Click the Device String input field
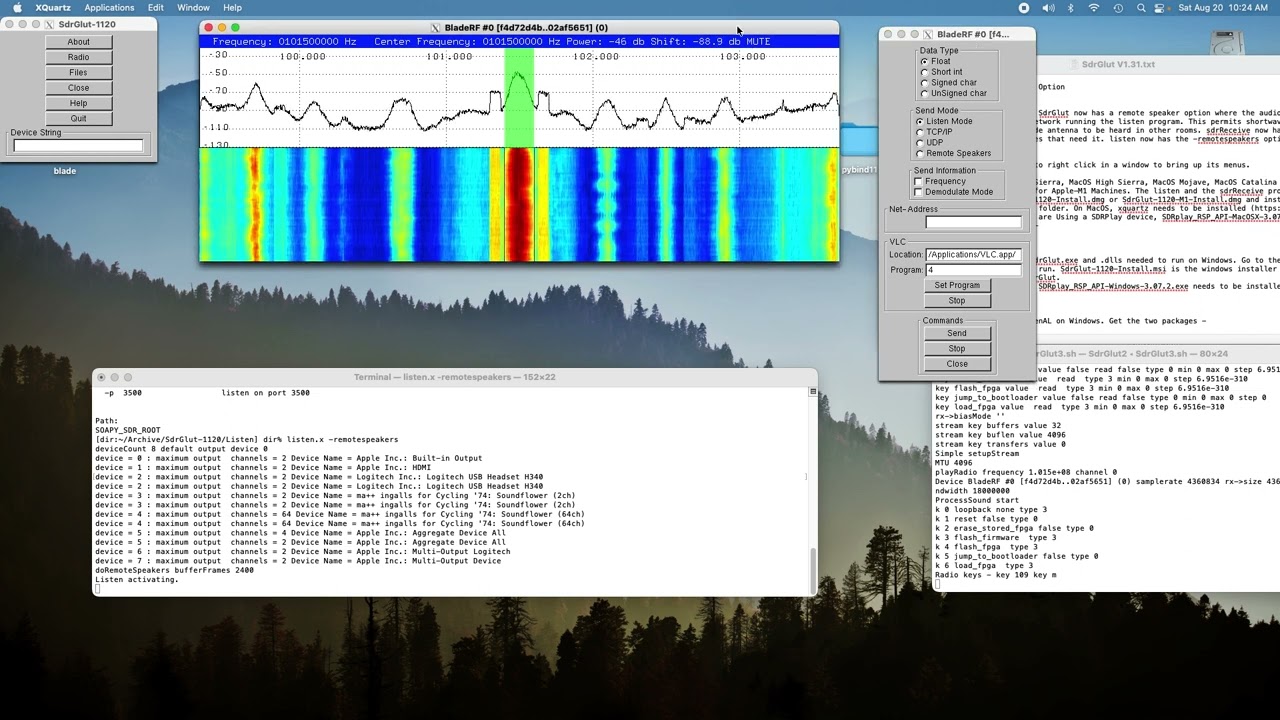This screenshot has height=720, width=1280. 78,146
